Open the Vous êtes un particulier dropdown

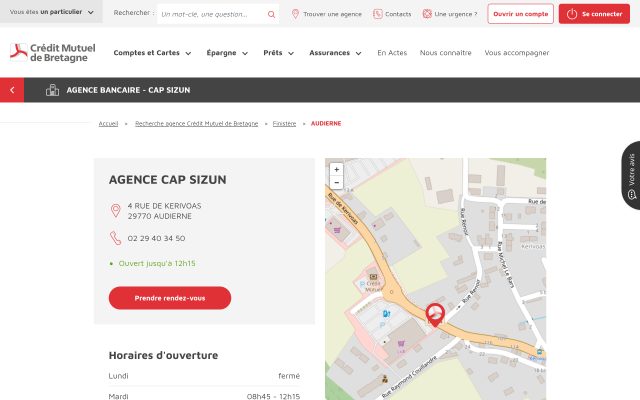51,12
